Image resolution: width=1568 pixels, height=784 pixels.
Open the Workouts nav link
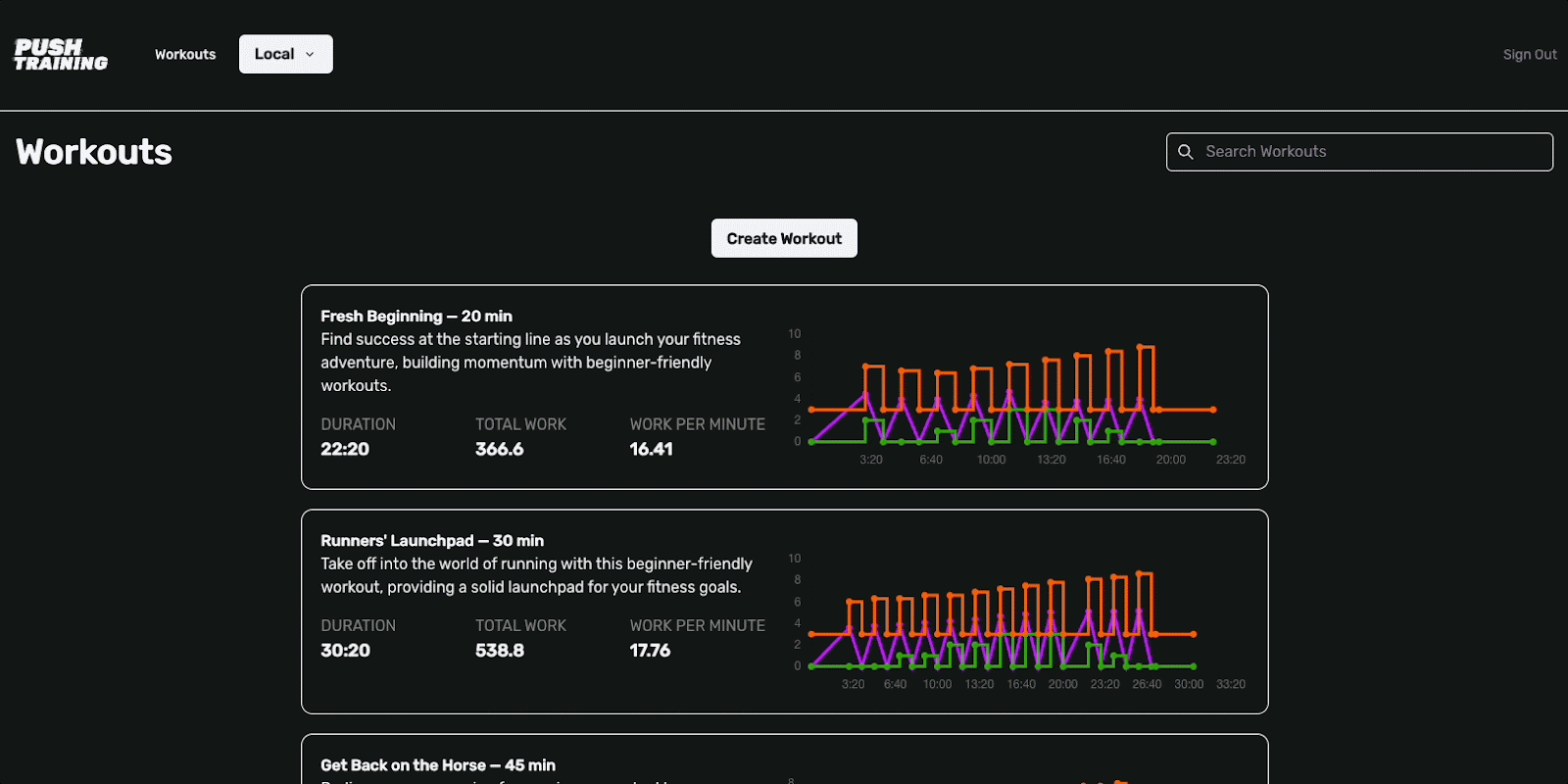point(185,55)
